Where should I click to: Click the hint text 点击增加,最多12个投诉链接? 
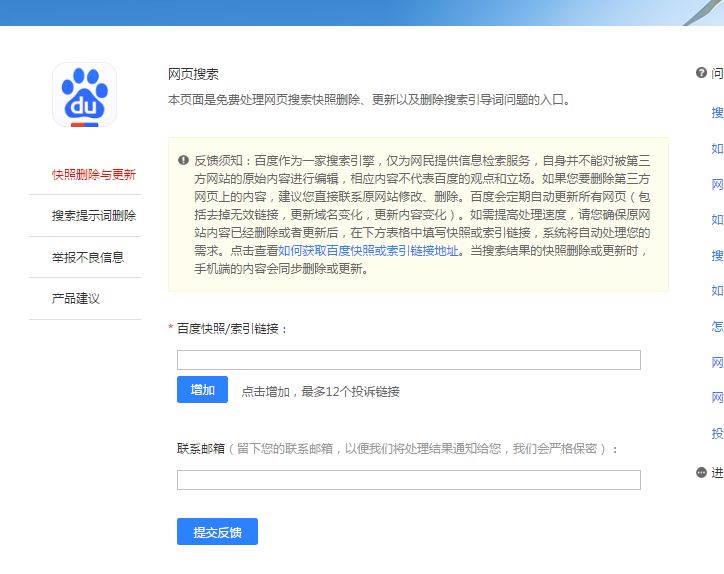tap(320, 392)
